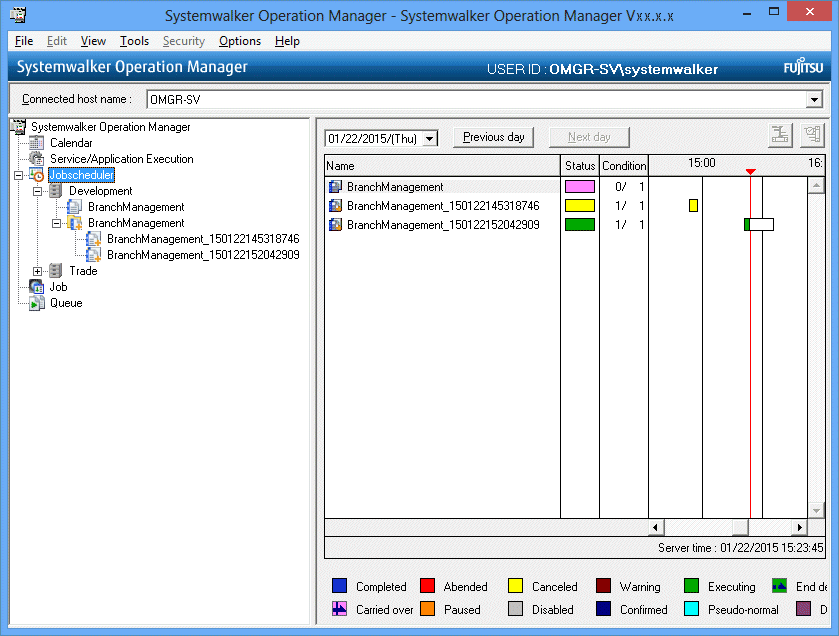Click the green Executing bar in timeline
The width and height of the screenshot is (839, 636).
(747, 224)
